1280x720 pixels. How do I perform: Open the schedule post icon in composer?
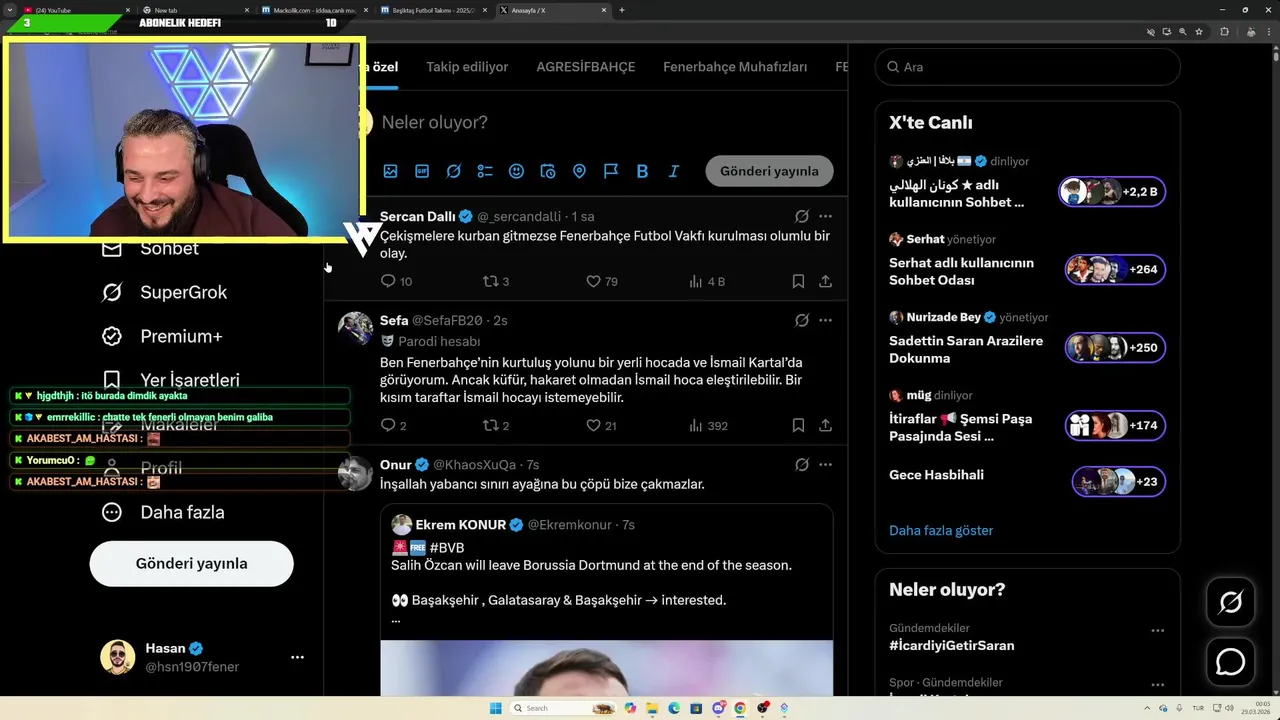(x=548, y=171)
